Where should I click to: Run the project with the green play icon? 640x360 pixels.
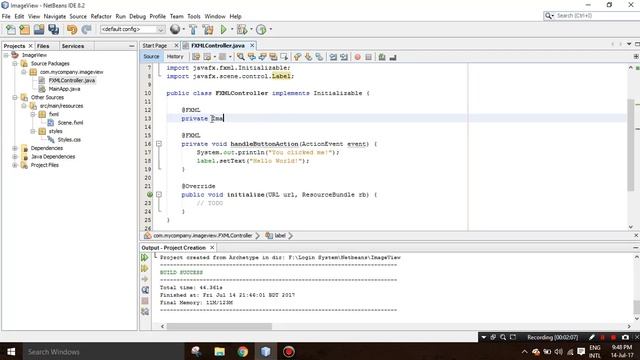coord(223,29)
